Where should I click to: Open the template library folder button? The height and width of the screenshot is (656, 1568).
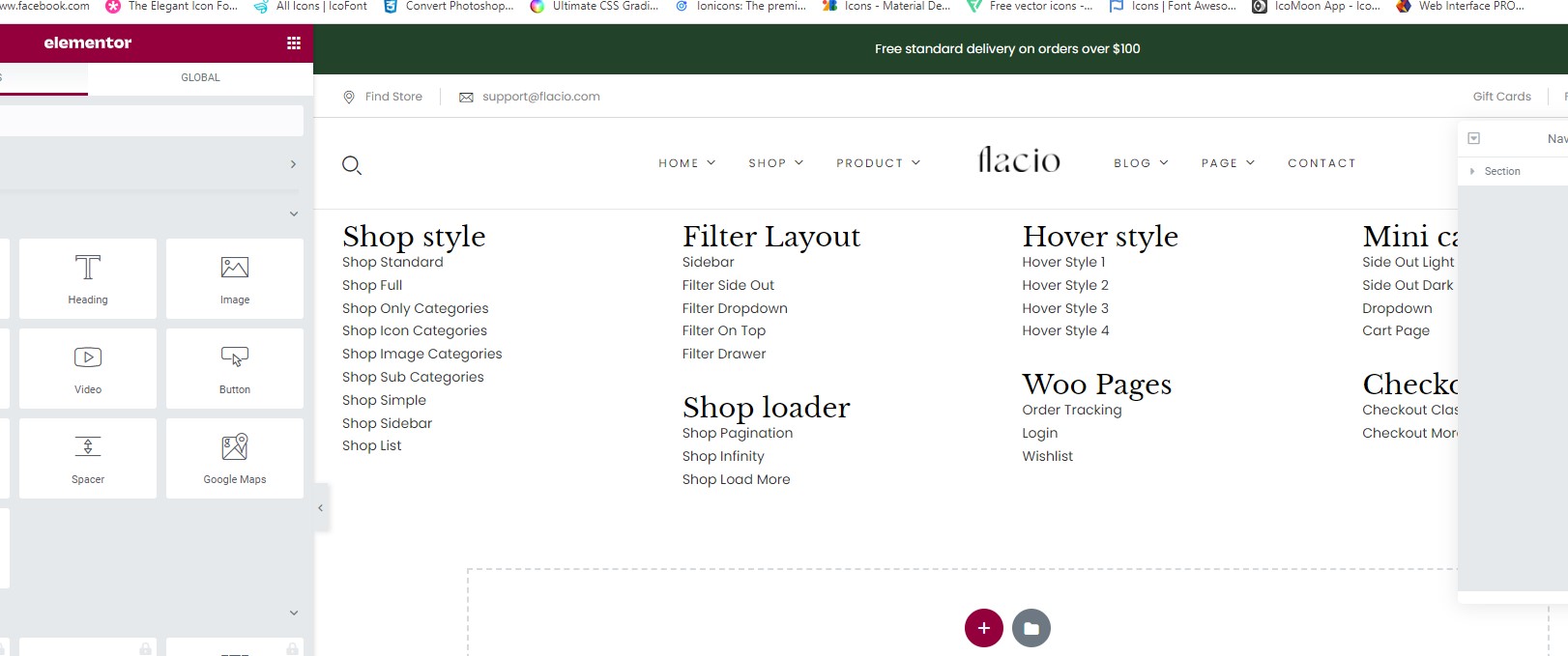1031,628
